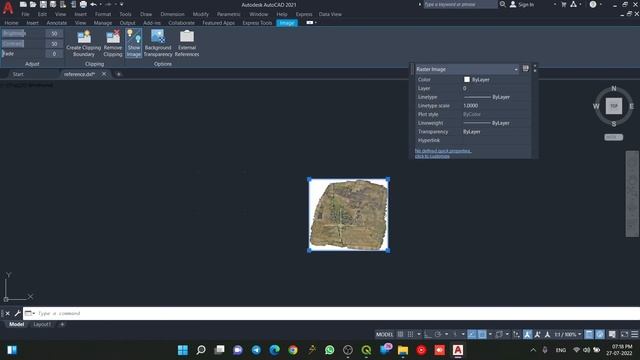Screen dimensions: 640x360
Task: Switch to the Layout1 tab
Action: coord(42,324)
